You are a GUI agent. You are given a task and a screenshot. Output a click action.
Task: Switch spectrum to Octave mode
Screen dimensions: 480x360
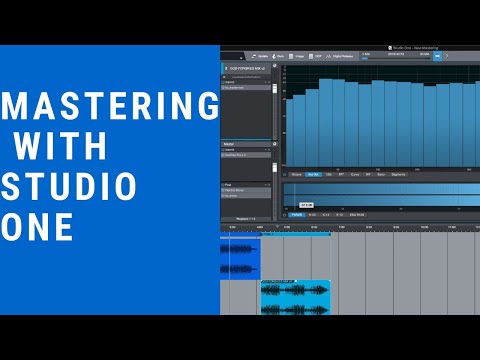(x=296, y=175)
